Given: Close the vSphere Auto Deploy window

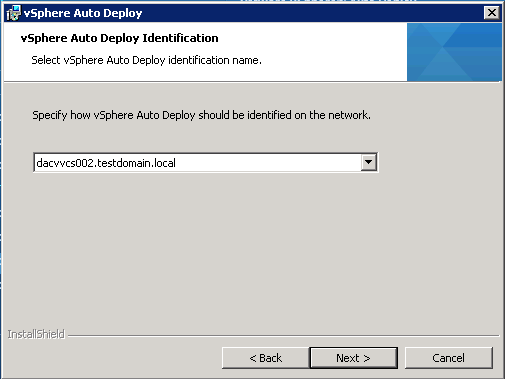Looking at the screenshot, I should [492, 13].
